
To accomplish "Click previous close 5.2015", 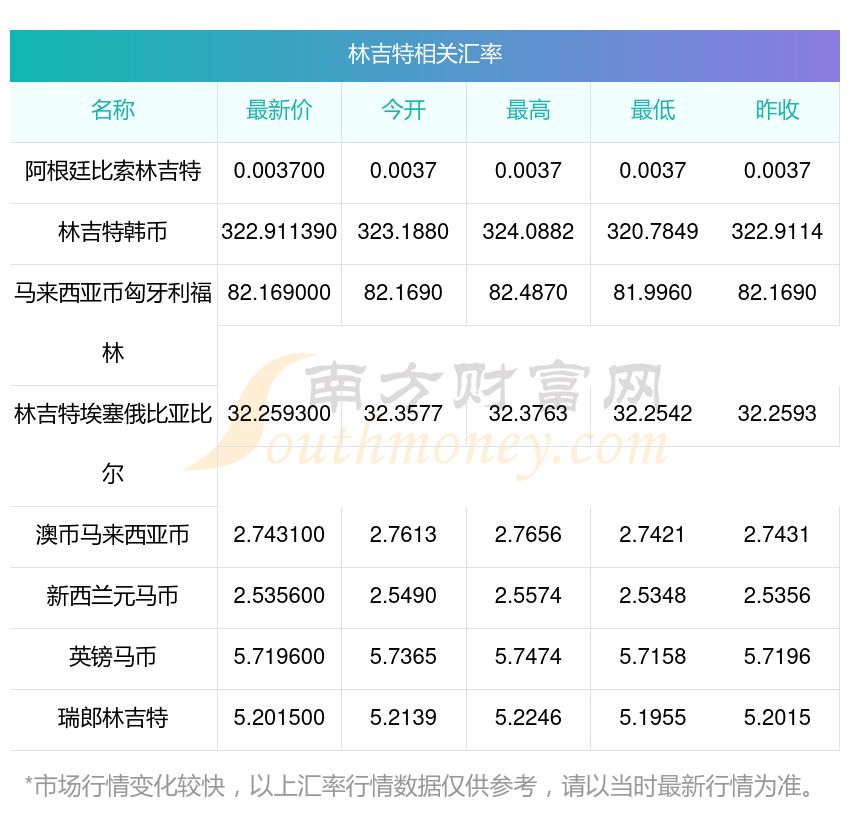I will [x=777, y=718].
